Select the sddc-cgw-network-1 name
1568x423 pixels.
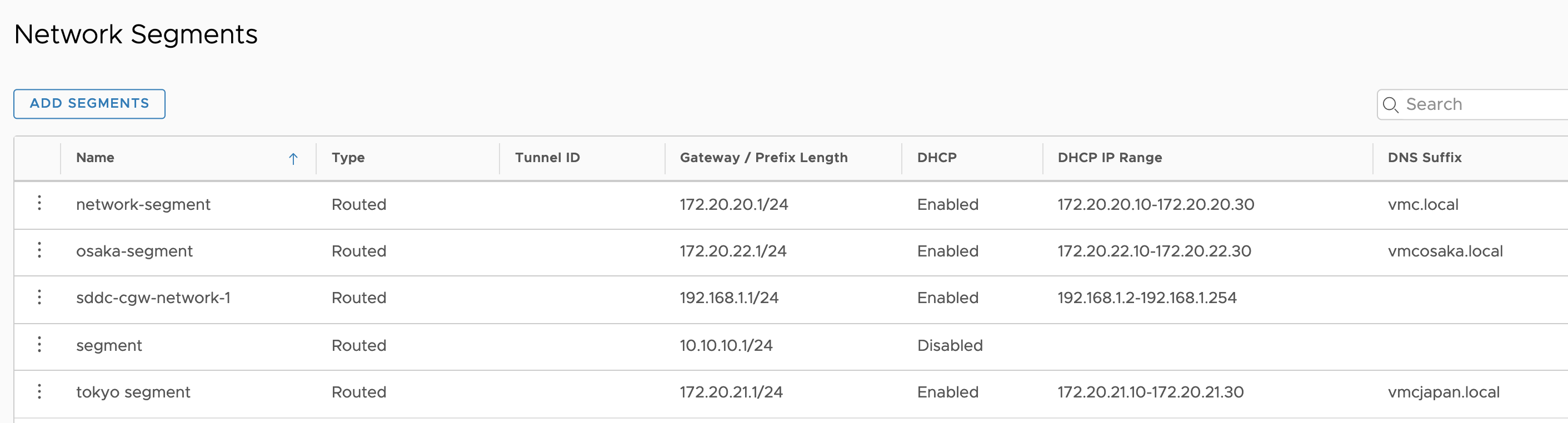pos(153,299)
